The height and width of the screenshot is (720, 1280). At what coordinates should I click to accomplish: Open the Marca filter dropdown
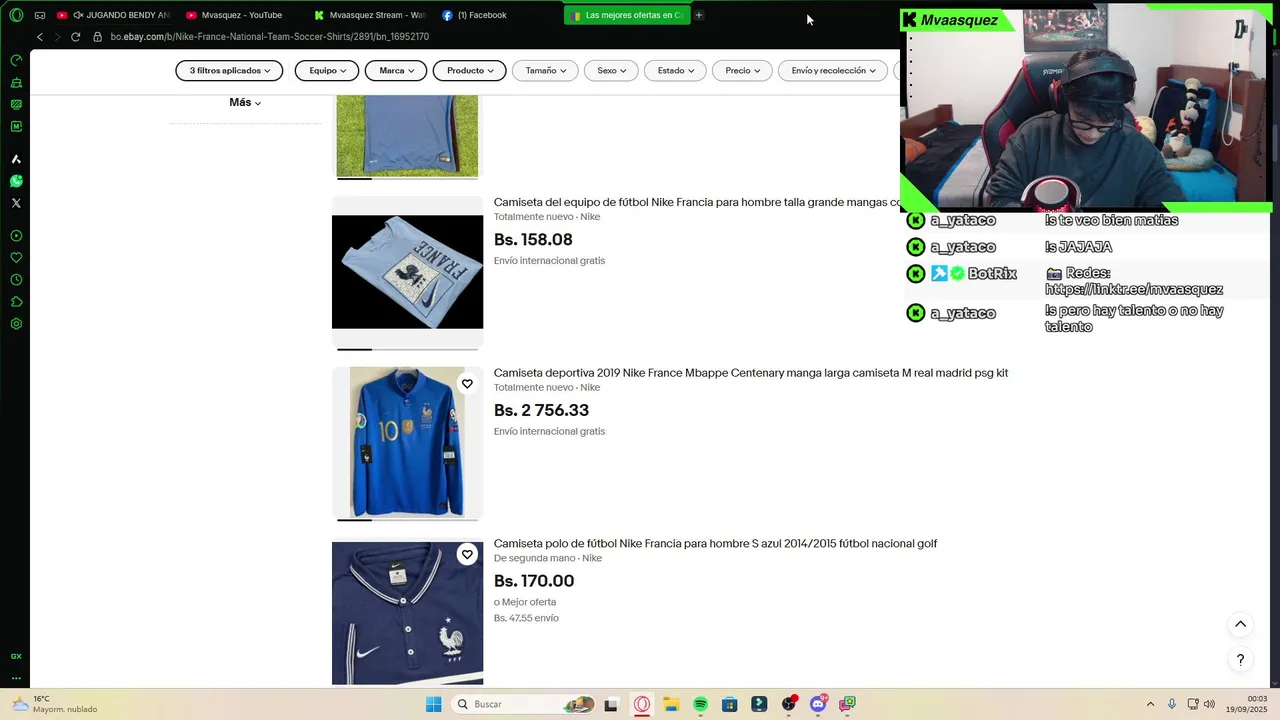(396, 71)
